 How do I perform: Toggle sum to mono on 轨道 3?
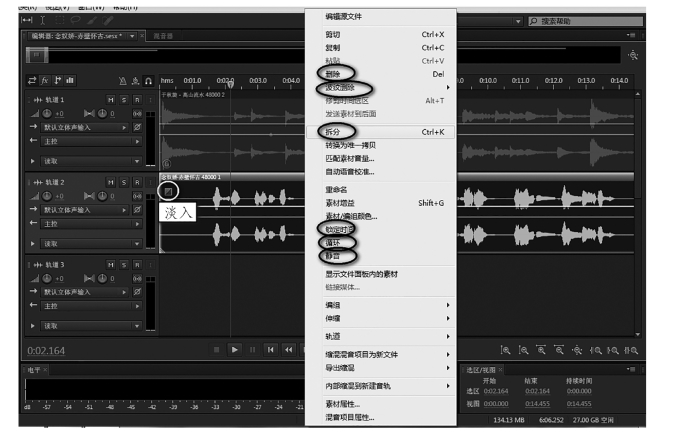point(137,278)
